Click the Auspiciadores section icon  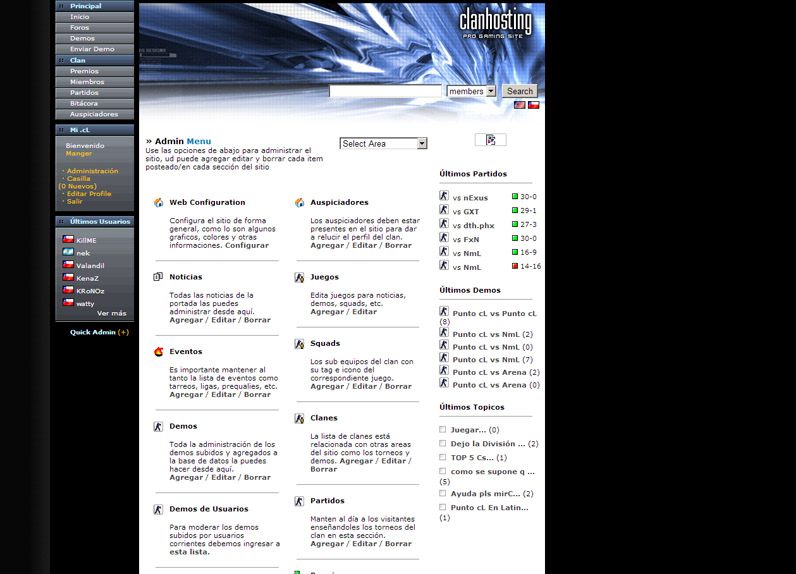[x=300, y=202]
